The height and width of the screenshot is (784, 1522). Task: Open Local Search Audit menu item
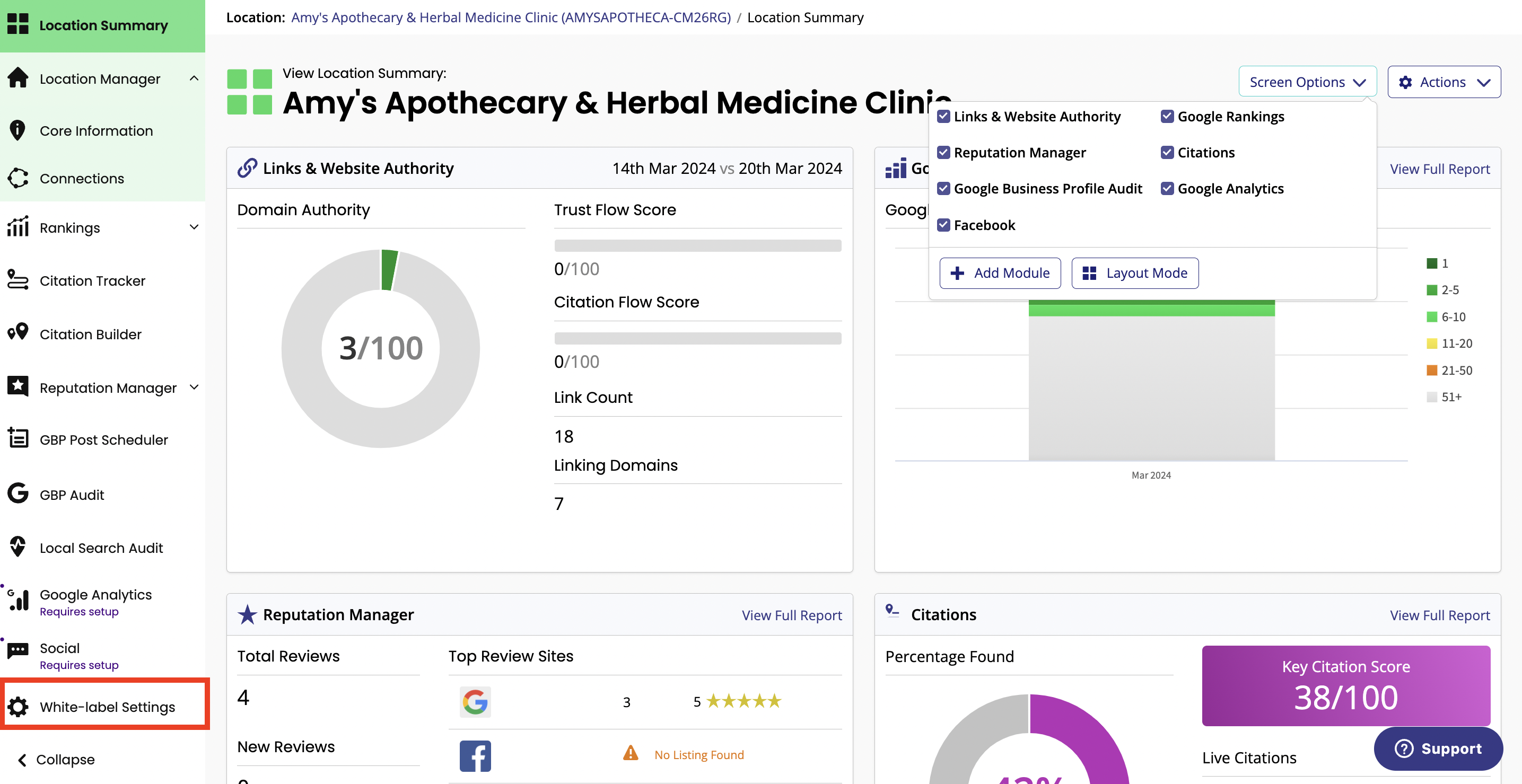point(103,548)
